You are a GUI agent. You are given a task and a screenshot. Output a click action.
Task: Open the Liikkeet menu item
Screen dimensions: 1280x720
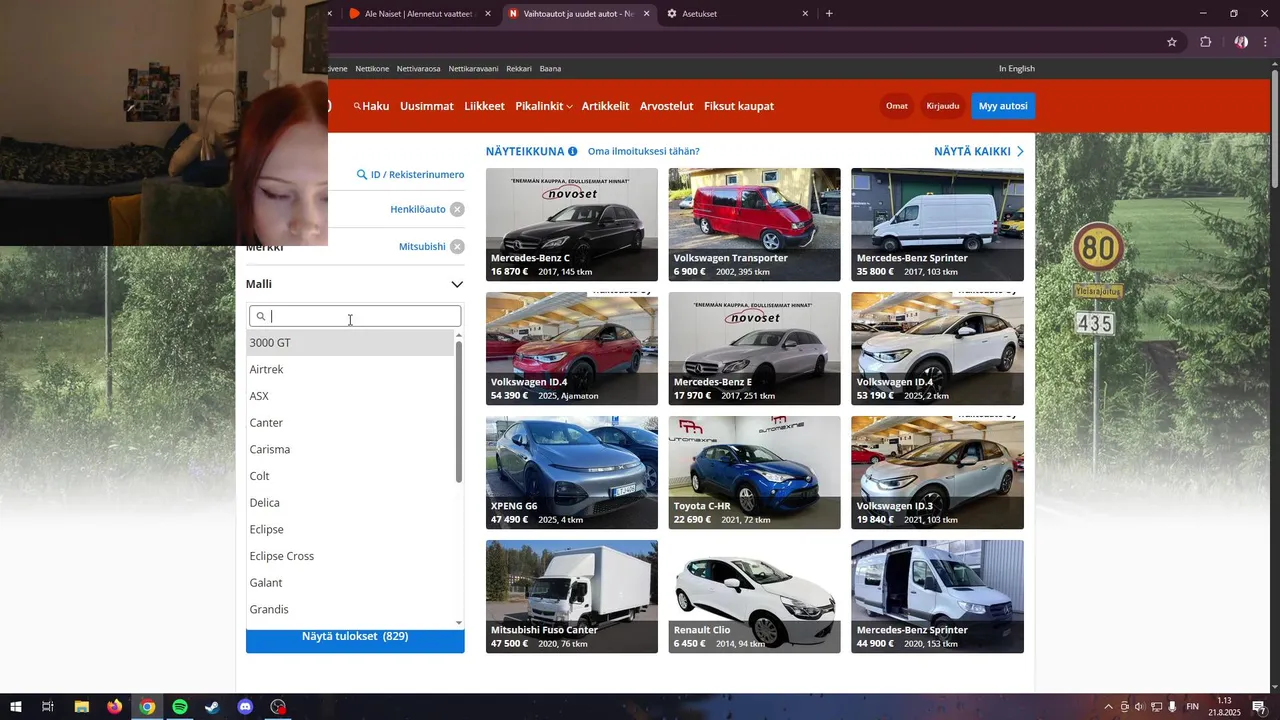tap(484, 106)
